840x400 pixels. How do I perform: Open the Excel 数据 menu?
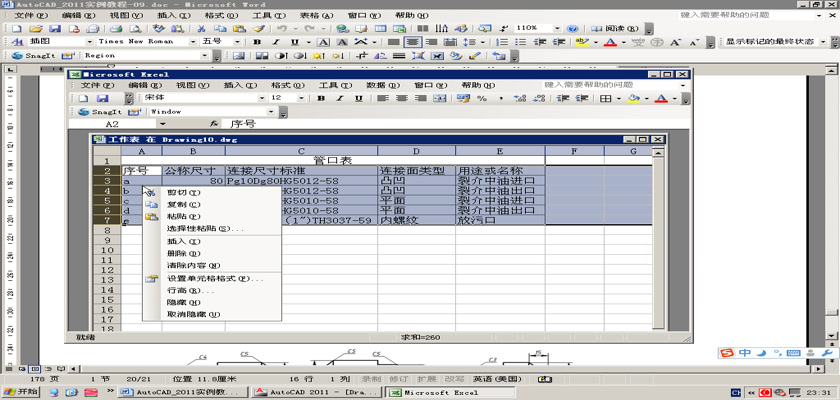coord(383,85)
